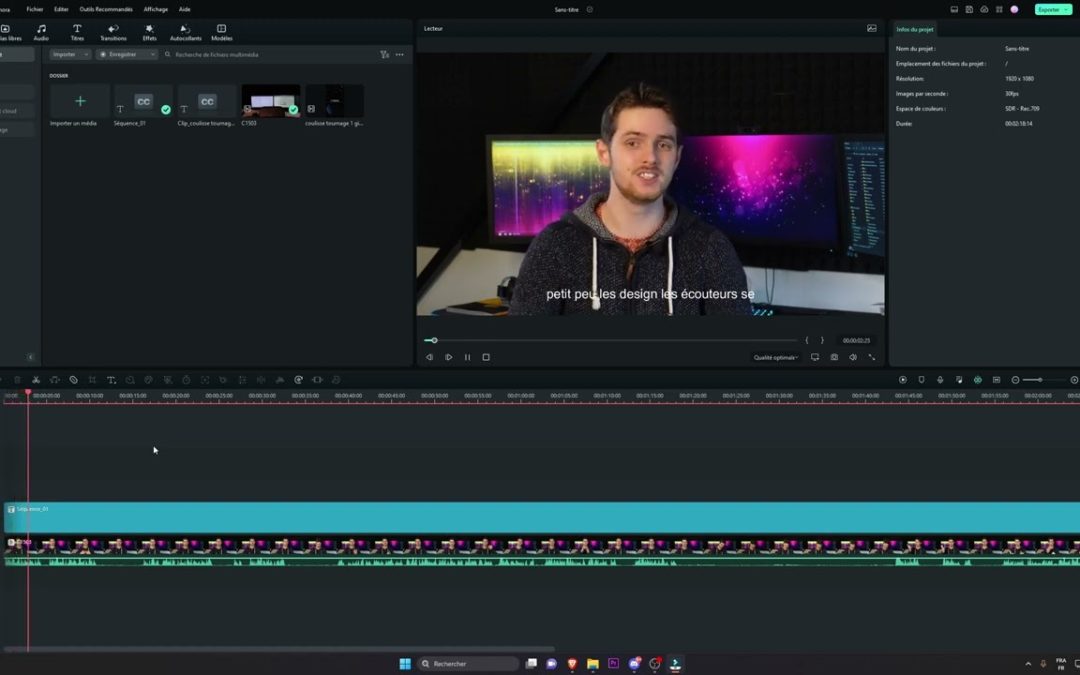
Task: Set mark out with the } bracket
Action: click(822, 340)
